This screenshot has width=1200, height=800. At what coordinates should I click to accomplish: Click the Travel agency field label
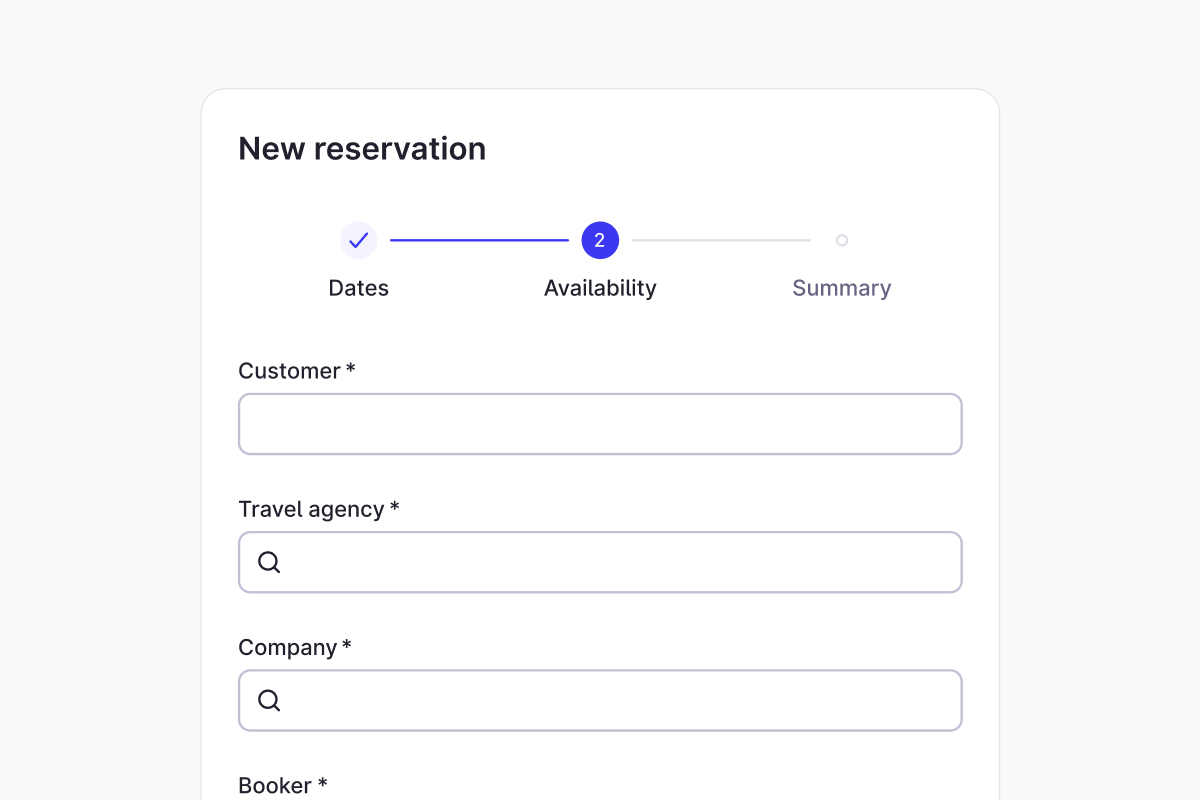tap(311, 509)
